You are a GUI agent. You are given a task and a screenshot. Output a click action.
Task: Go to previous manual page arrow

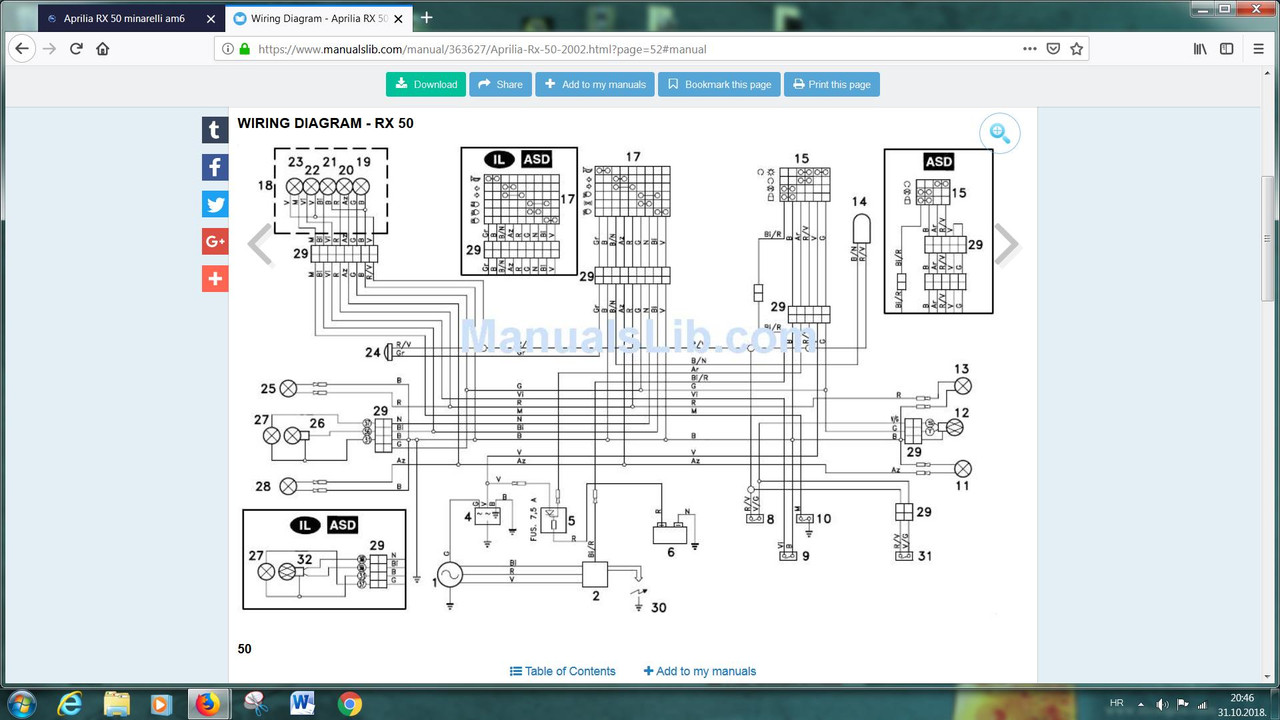(x=260, y=245)
